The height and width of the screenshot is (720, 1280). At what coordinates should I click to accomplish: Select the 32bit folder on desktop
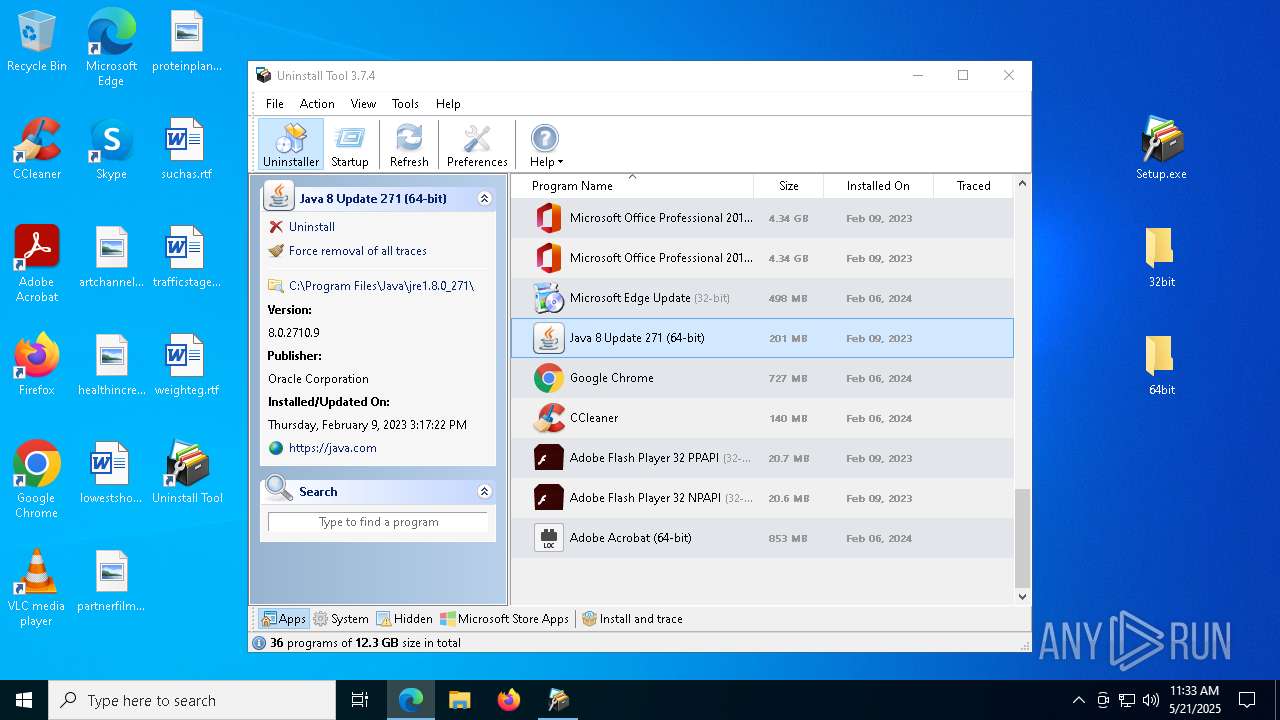[x=1161, y=257]
